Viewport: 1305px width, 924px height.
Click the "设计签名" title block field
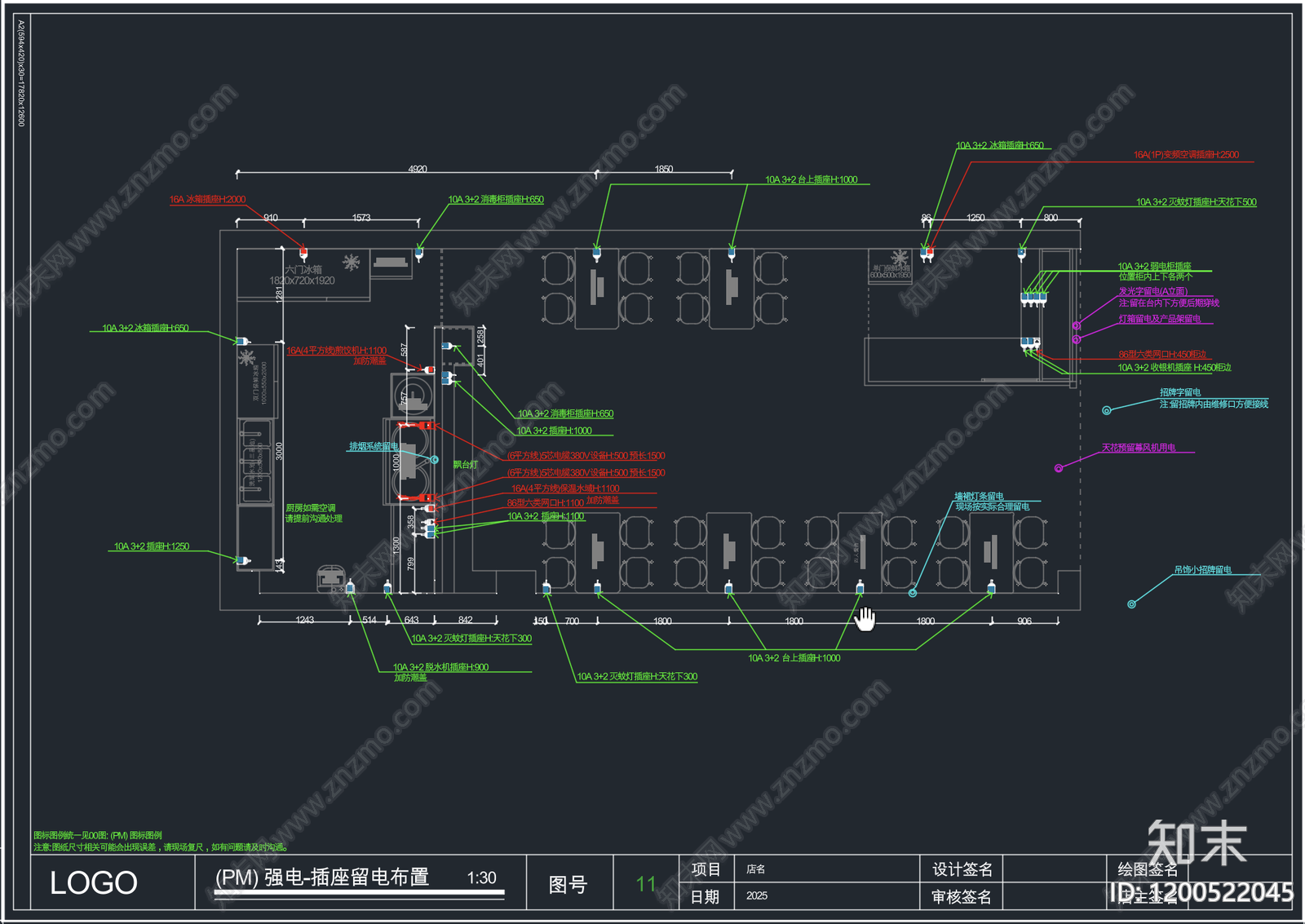(x=962, y=869)
